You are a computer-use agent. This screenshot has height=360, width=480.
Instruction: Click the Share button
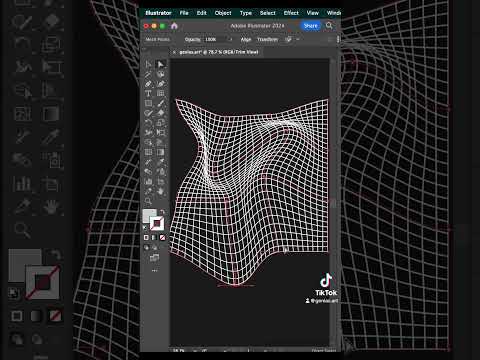(310, 26)
